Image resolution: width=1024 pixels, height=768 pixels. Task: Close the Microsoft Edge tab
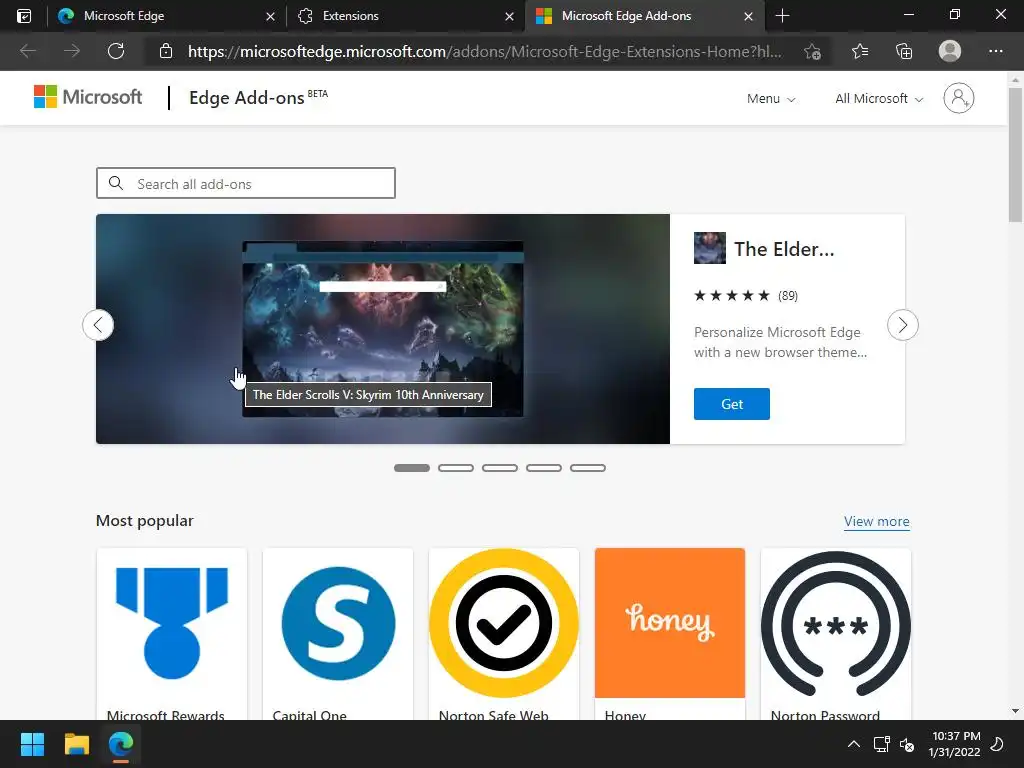(270, 16)
